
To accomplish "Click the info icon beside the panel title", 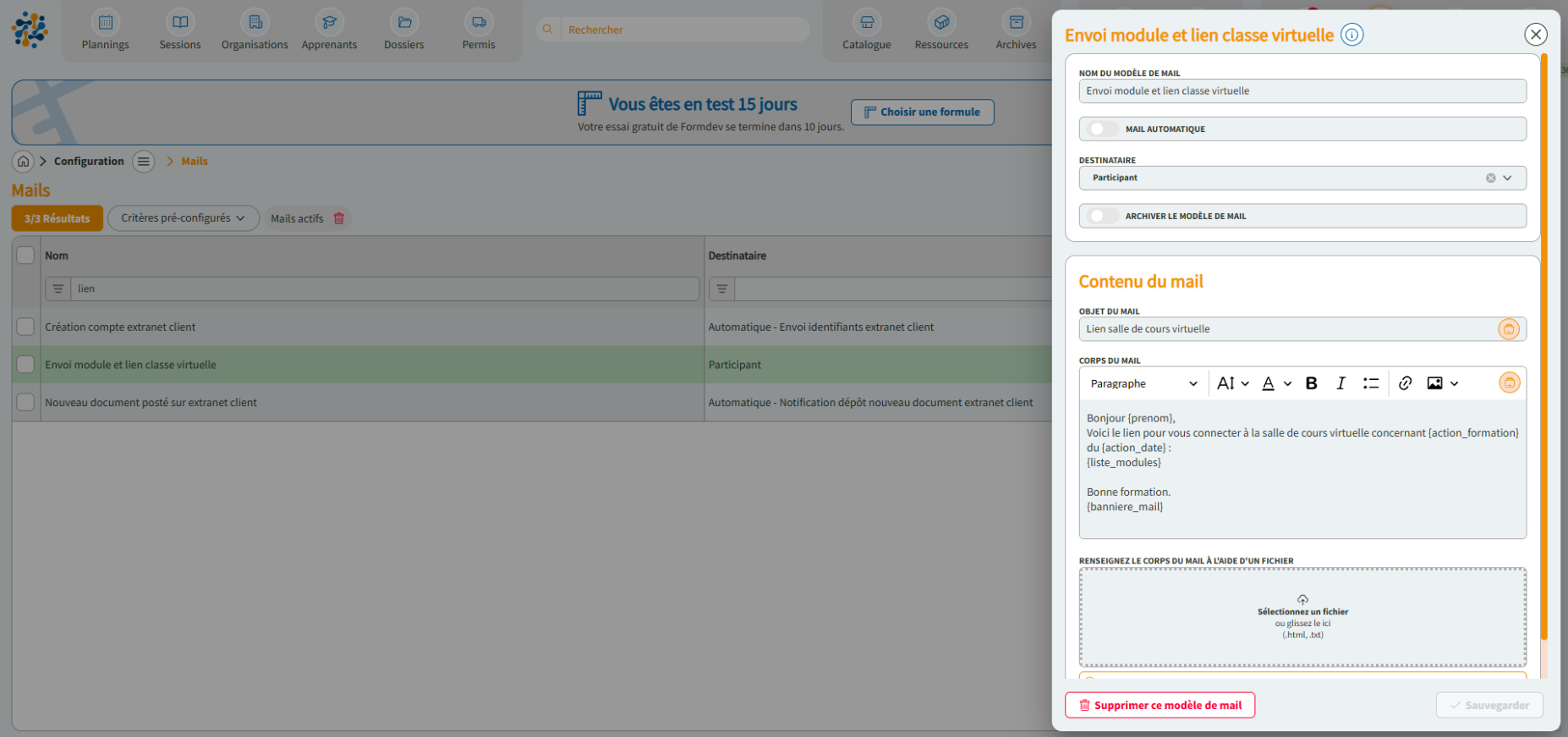I will [1351, 35].
